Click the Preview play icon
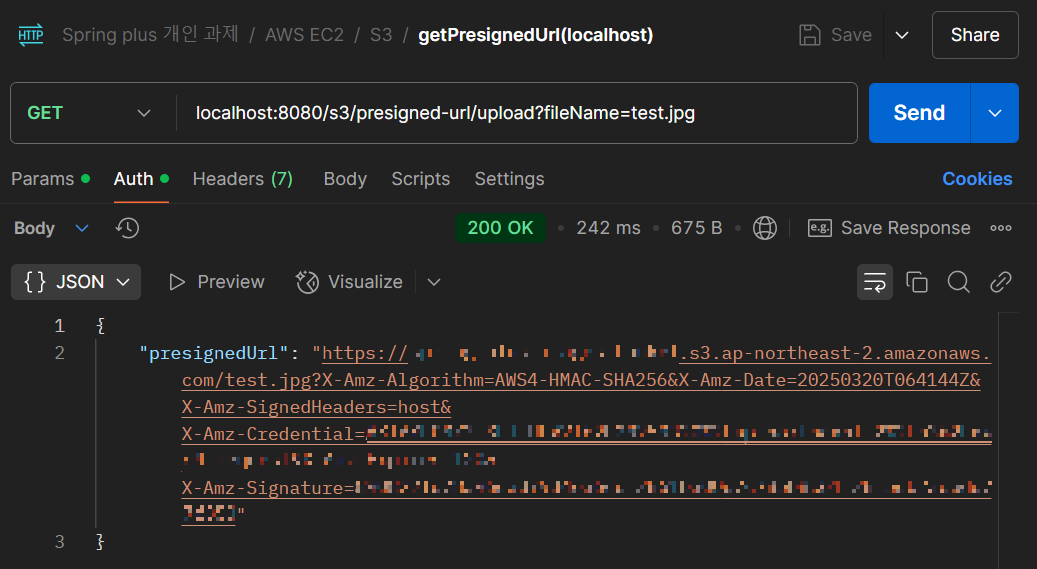 (177, 283)
